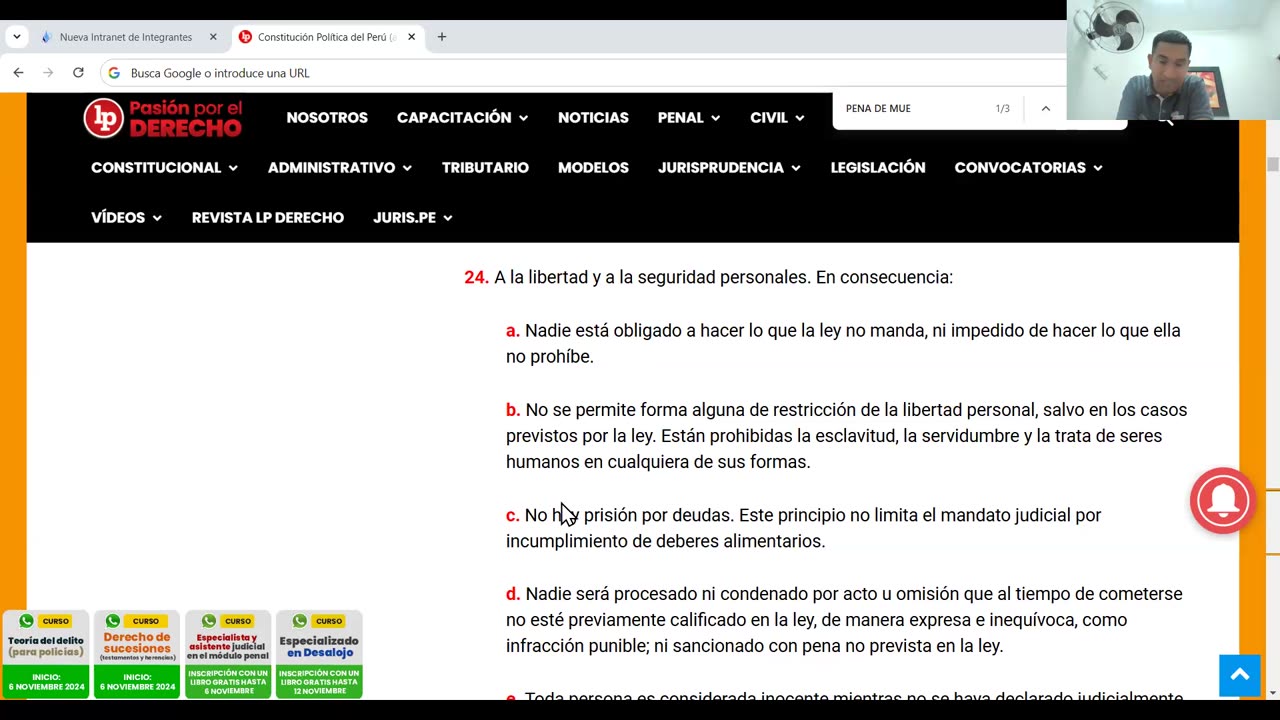
Task: Expand the VÍDEOS menu
Action: [126, 218]
